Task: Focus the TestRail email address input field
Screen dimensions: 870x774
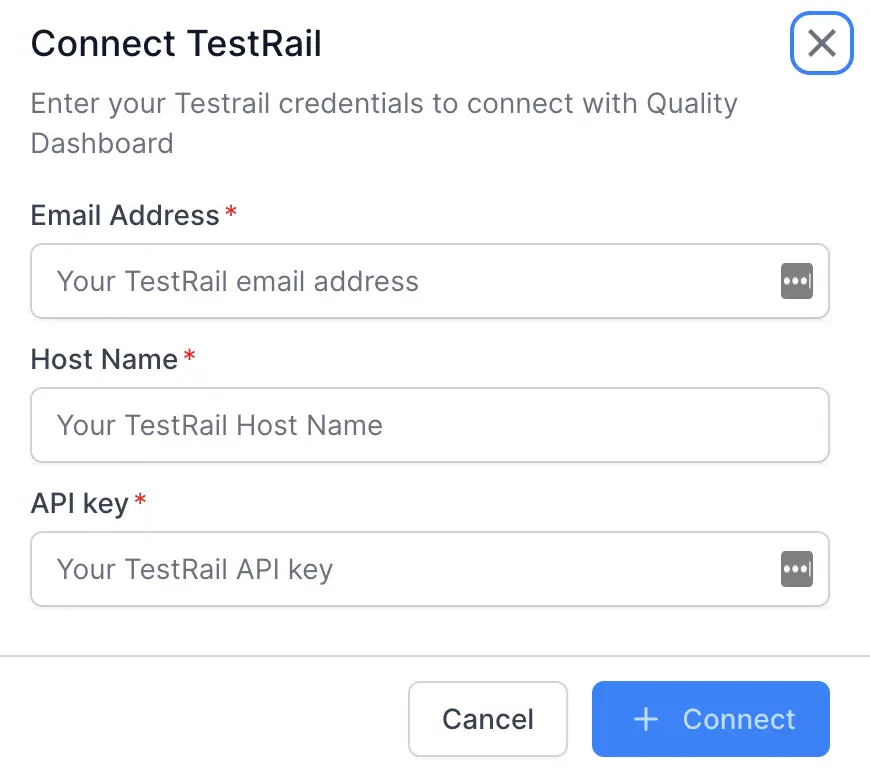Action: pyautogui.click(x=400, y=281)
